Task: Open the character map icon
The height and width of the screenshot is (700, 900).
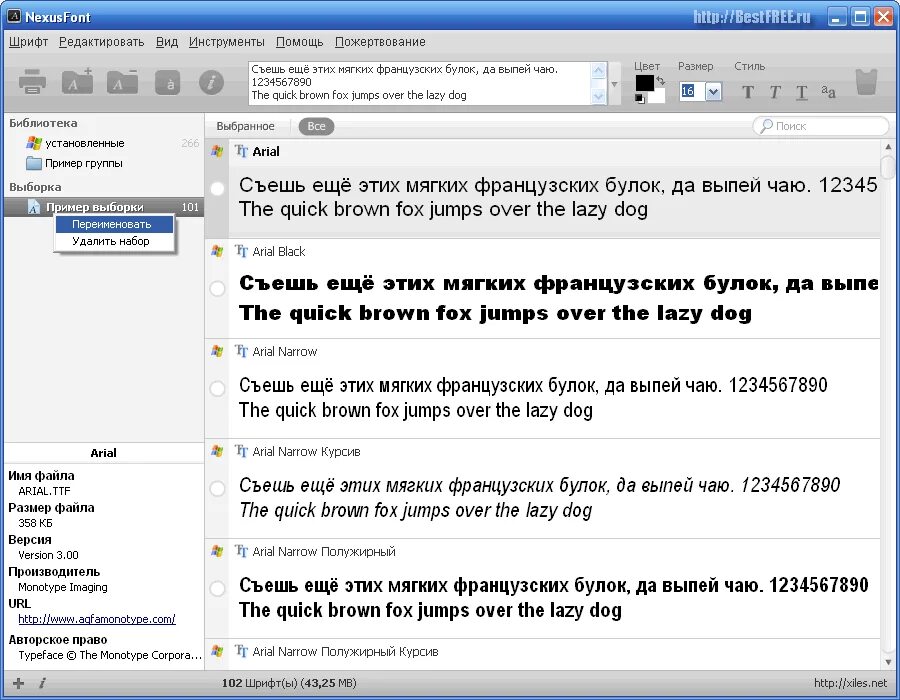Action: pyautogui.click(x=168, y=83)
